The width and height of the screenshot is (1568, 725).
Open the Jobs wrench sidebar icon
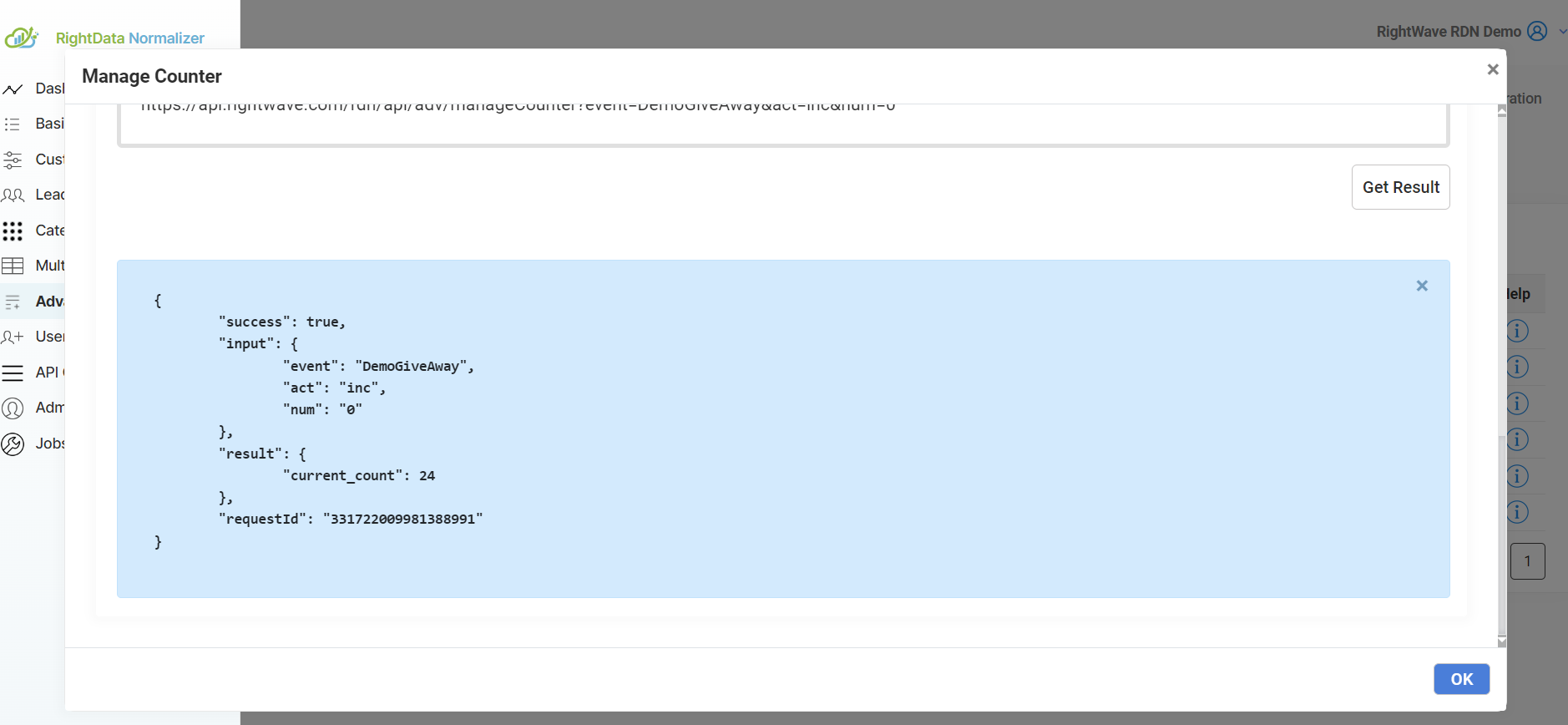pyautogui.click(x=13, y=444)
